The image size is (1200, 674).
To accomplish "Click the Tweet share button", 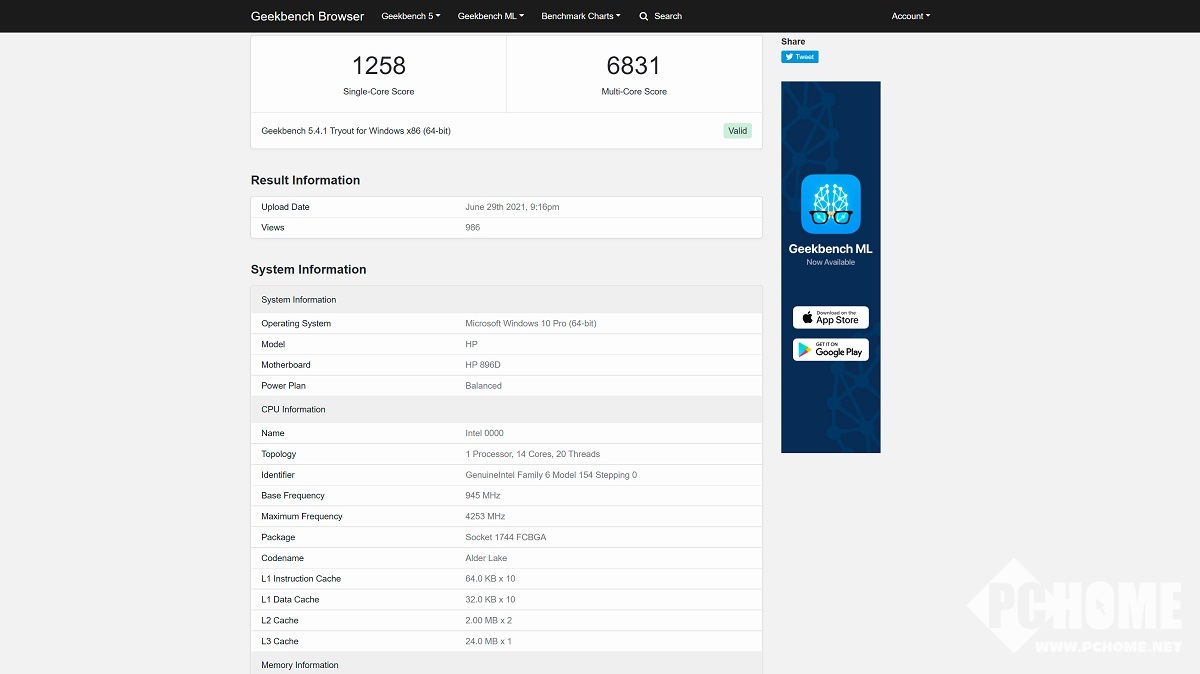I will tap(800, 57).
